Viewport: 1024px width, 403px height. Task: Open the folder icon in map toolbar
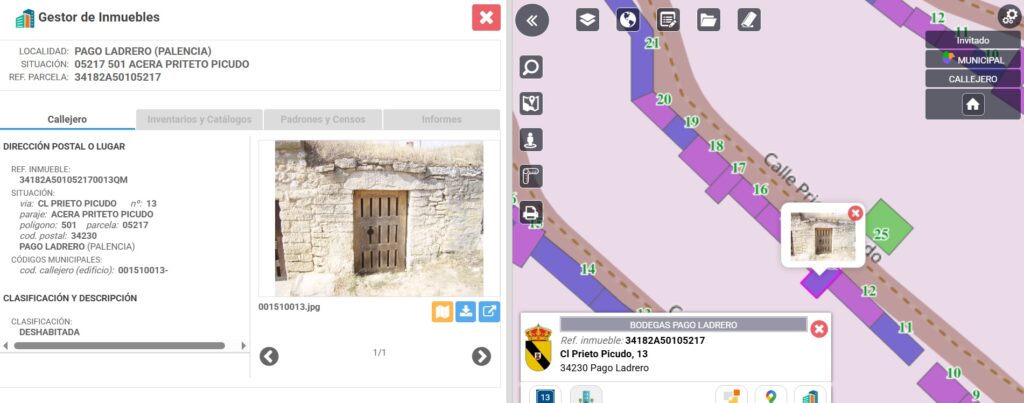[708, 20]
